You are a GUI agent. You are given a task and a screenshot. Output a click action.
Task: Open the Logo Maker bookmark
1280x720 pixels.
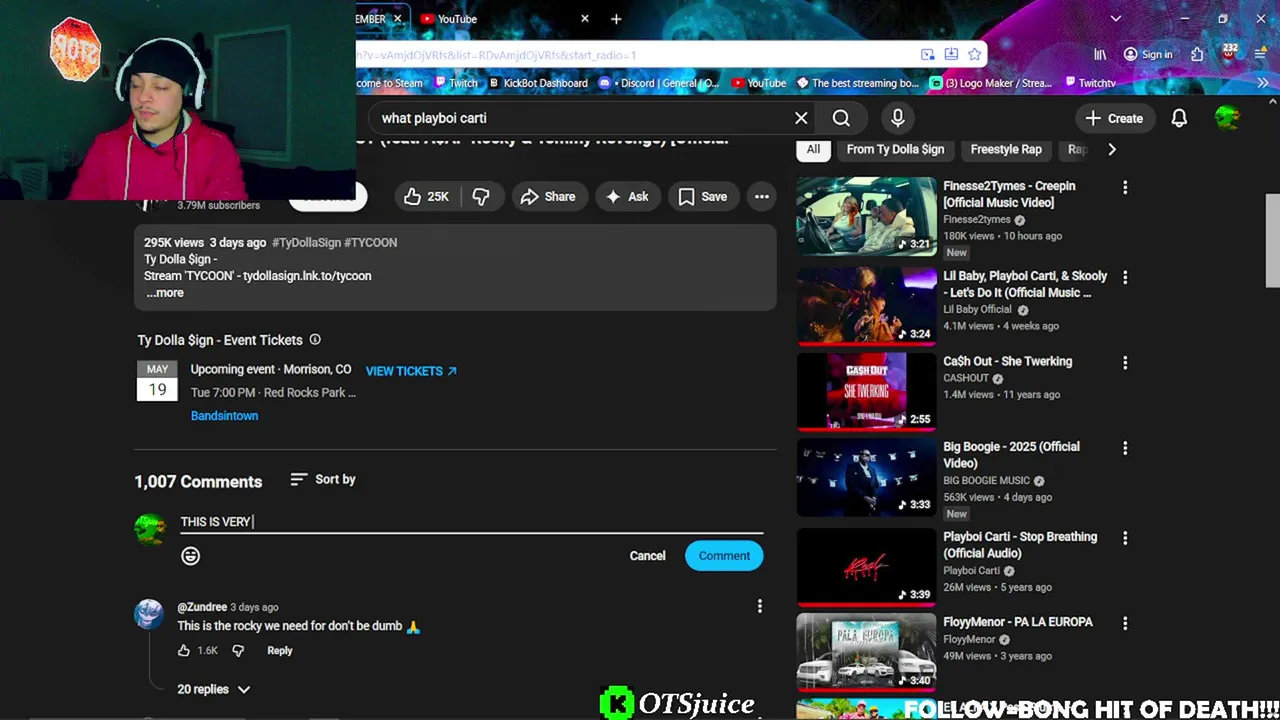point(991,83)
